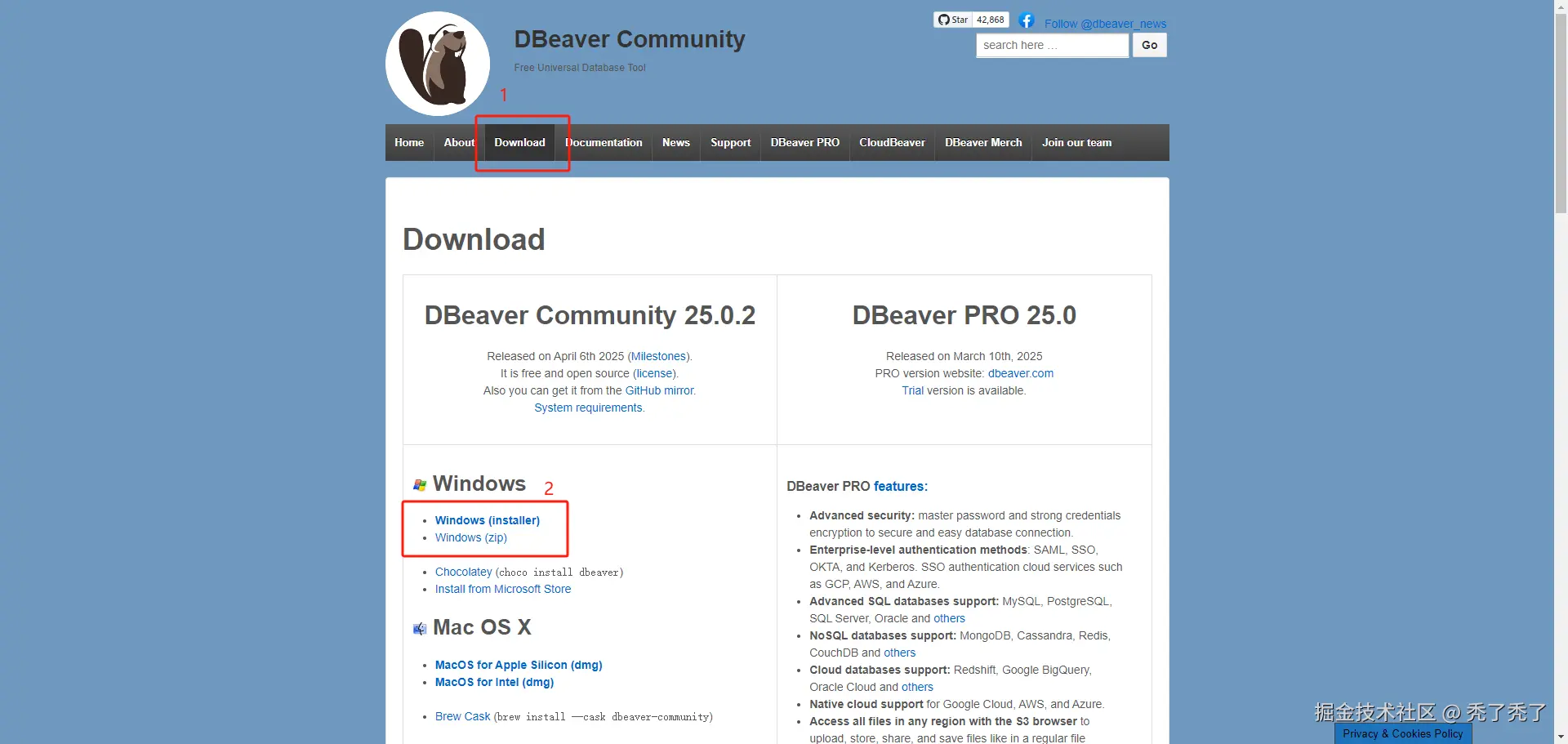This screenshot has width=1568, height=744.
Task: Click the DBeaver Community site title
Action: click(630, 39)
